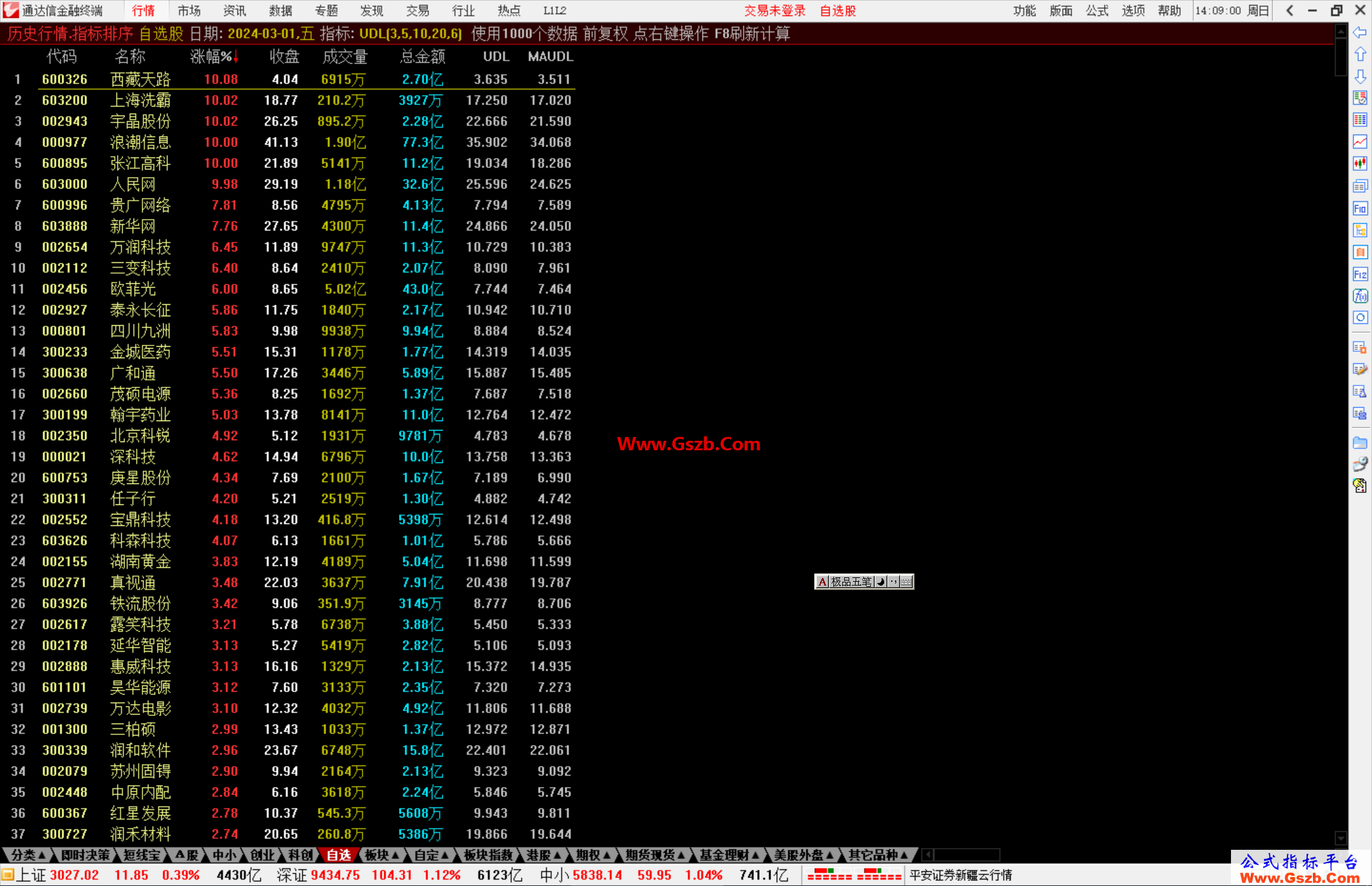Sort by the MAUDL column header

[x=551, y=57]
